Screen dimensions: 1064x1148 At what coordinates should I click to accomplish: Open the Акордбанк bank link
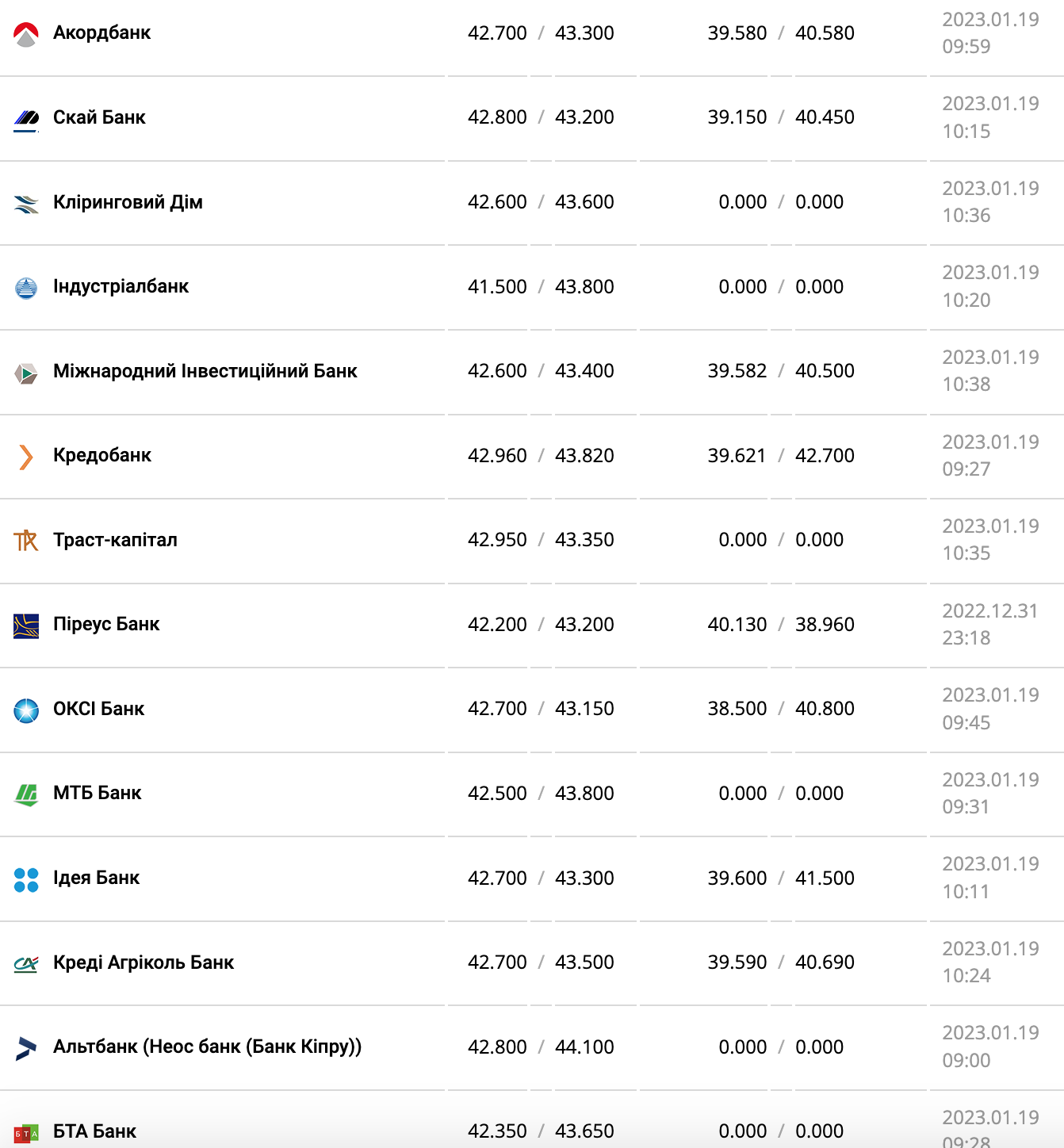point(101,33)
